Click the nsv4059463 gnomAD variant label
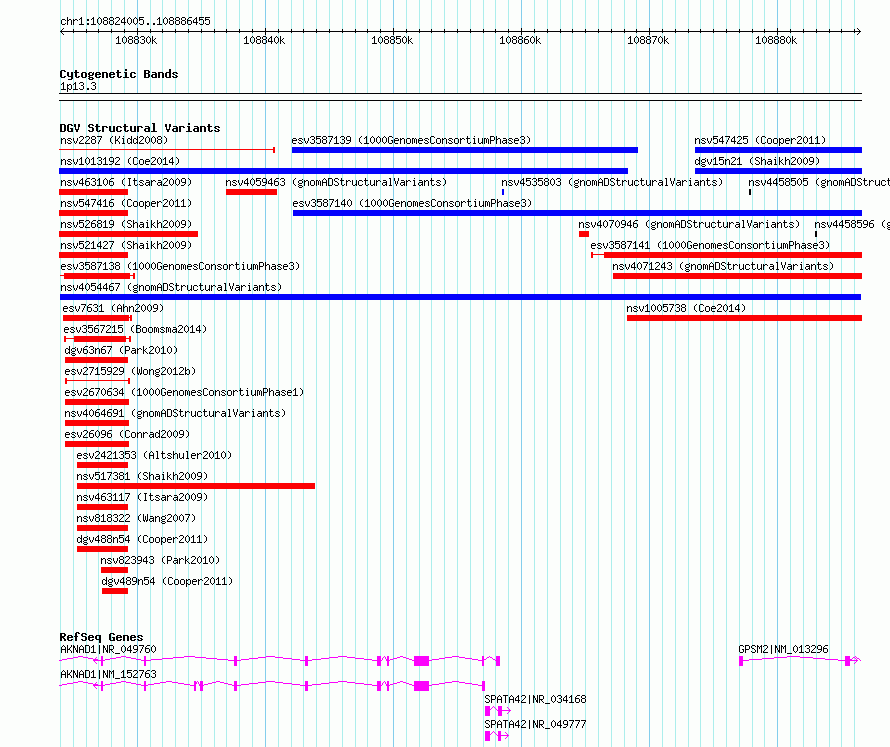 tap(336, 182)
